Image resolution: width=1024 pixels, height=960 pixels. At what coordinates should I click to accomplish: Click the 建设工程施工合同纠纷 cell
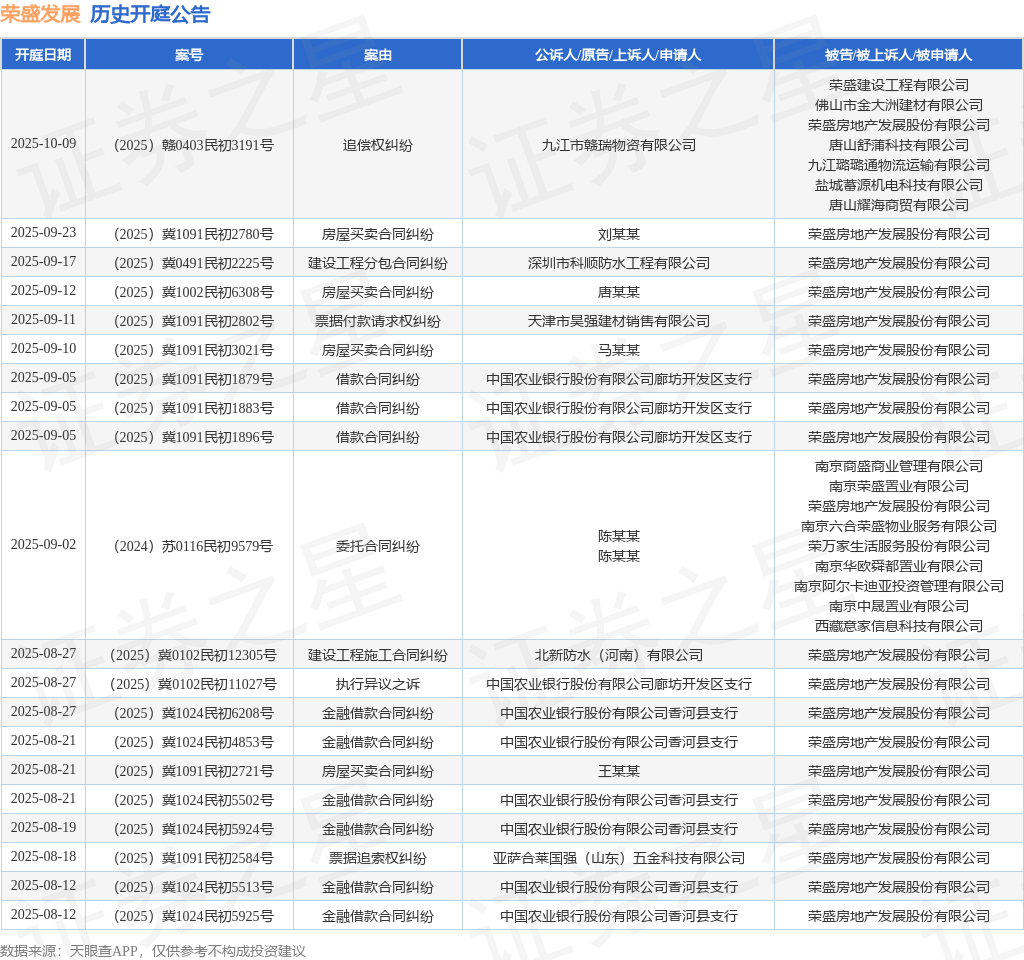(377, 655)
